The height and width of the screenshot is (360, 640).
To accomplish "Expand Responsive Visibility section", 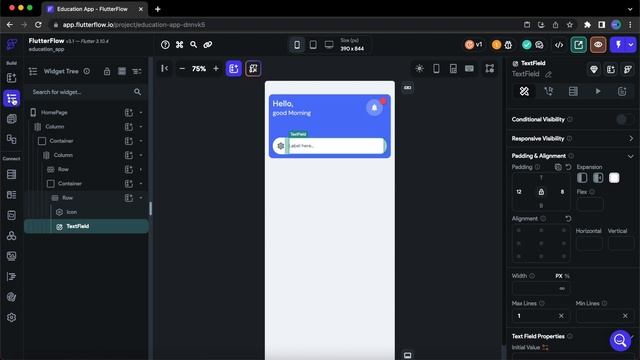I will tap(631, 138).
